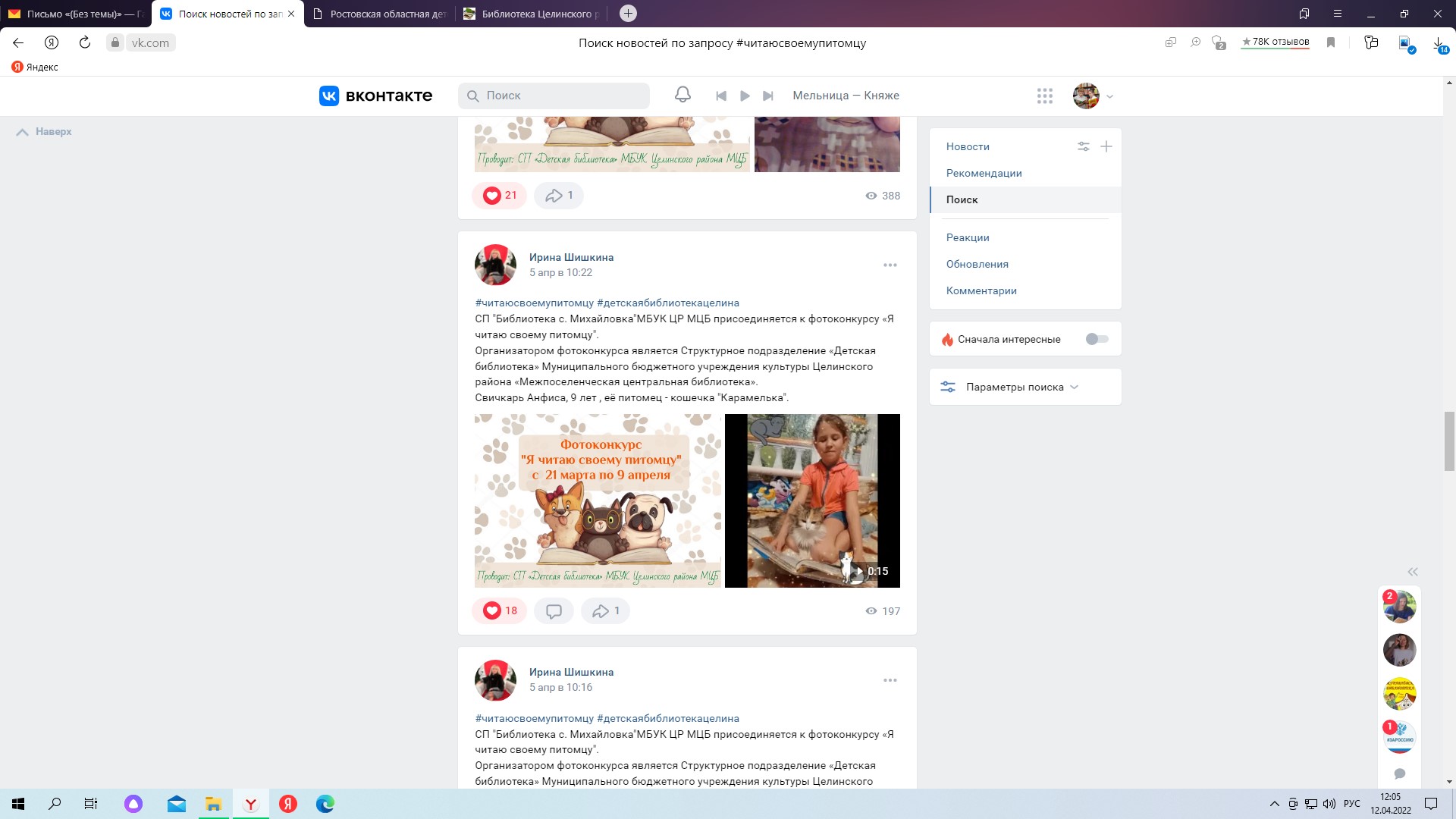Open Реакции section
The width and height of the screenshot is (1456, 819).
(968, 237)
